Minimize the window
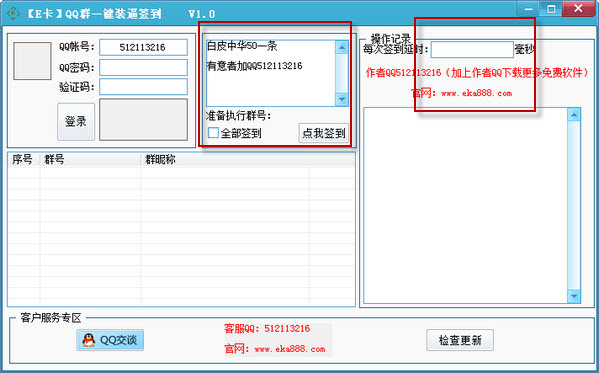599x373 pixels. [x=528, y=9]
